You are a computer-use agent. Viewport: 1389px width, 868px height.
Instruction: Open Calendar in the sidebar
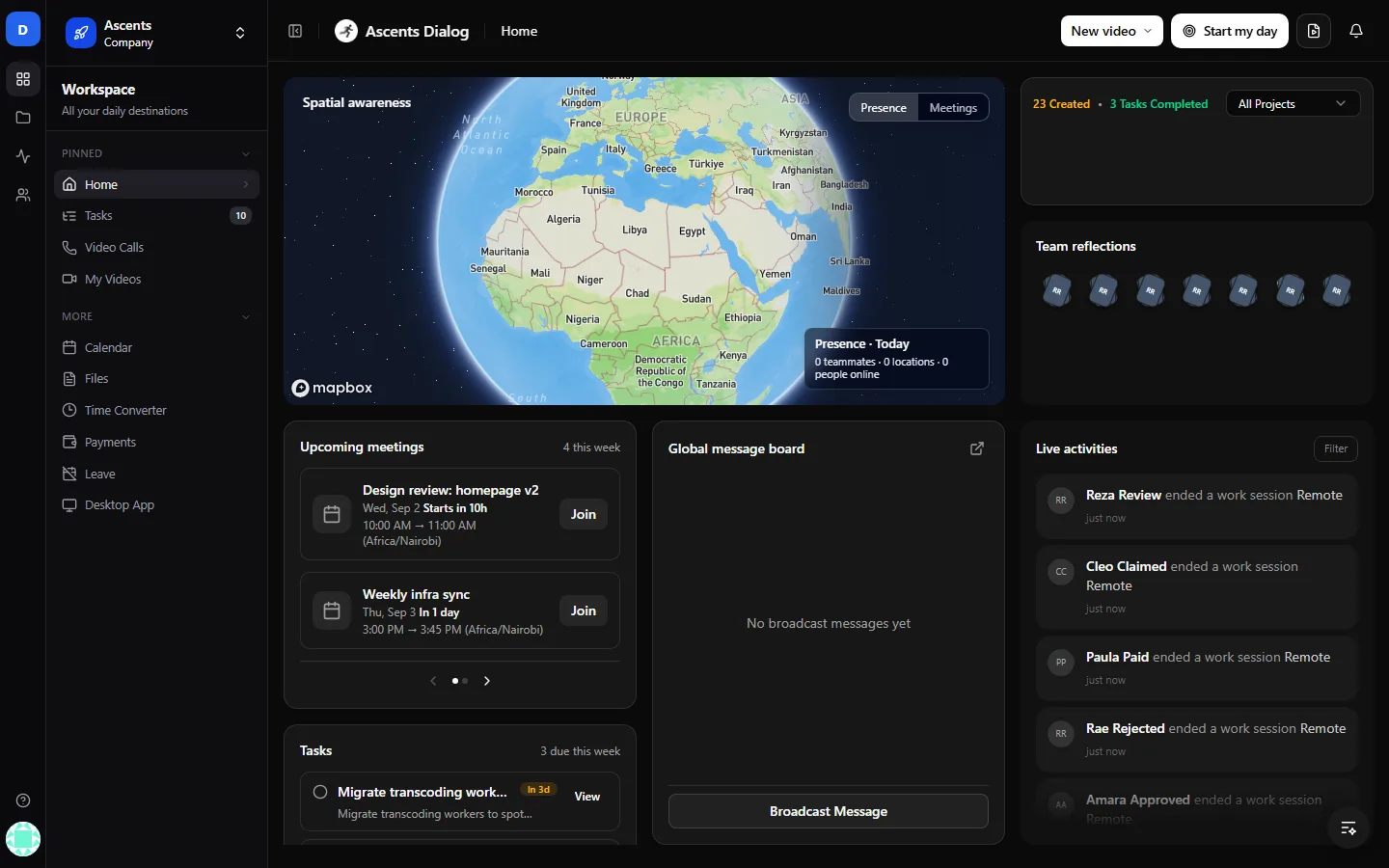click(156, 347)
